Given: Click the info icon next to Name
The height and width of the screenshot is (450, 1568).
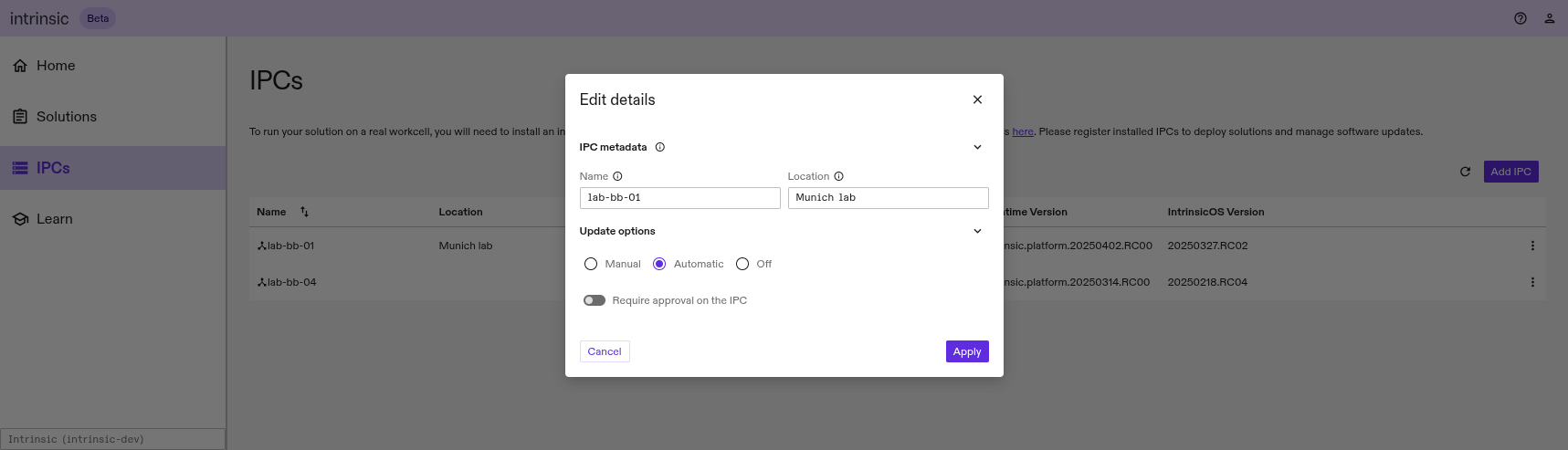Looking at the screenshot, I should [617, 176].
